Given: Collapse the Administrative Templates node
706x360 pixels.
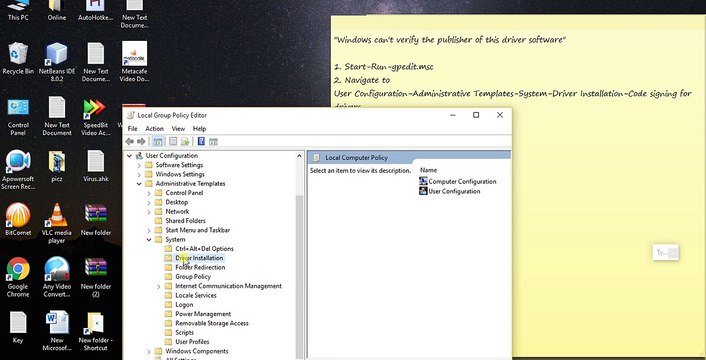Looking at the screenshot, I should (x=139, y=184).
